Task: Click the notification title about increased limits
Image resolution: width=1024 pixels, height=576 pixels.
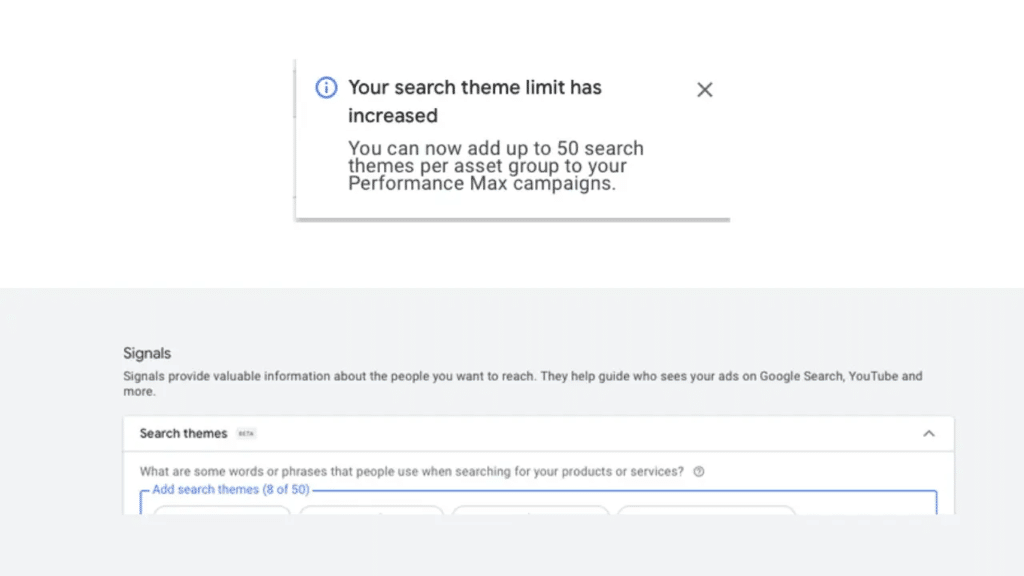Action: tap(475, 100)
